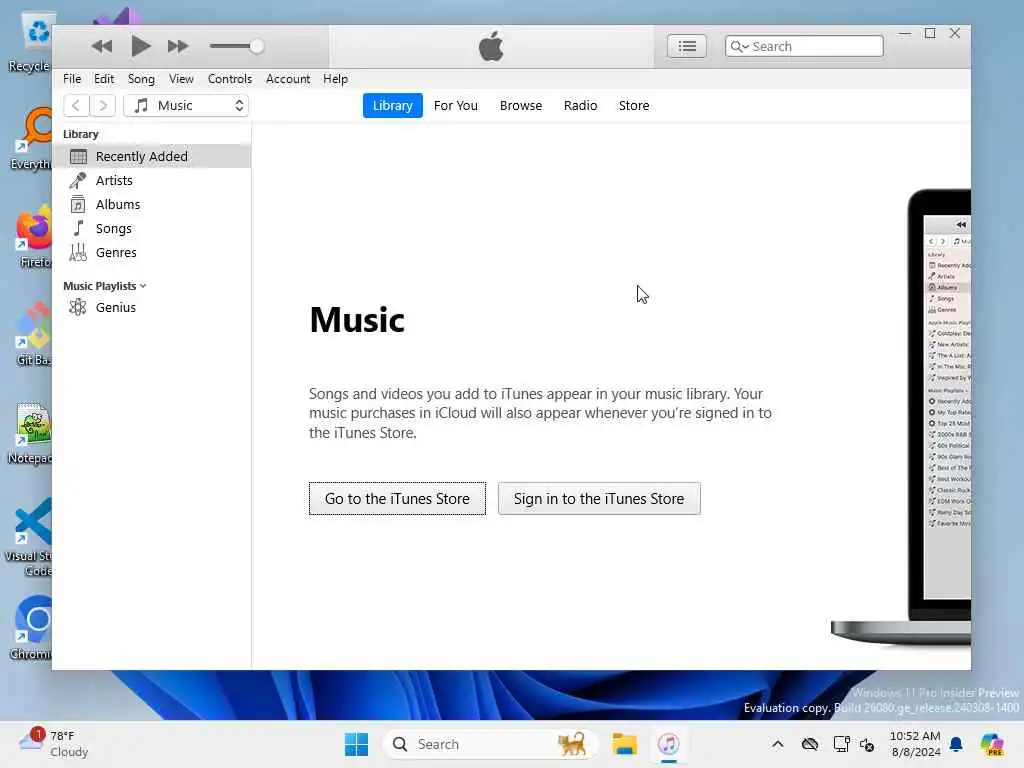1024x768 pixels.
Task: Click the network display tray icon
Action: (841, 744)
